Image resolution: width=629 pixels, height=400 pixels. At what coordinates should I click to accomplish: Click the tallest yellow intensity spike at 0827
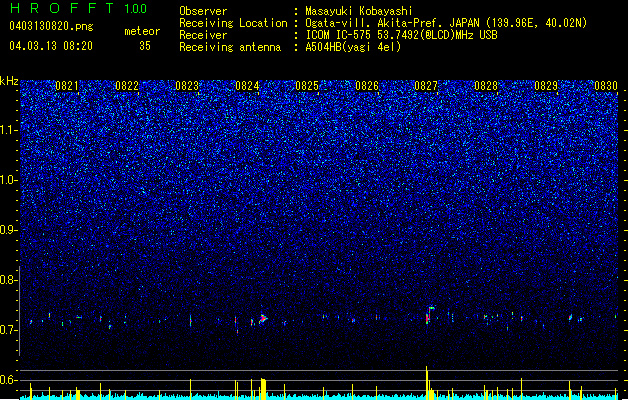tap(427, 382)
